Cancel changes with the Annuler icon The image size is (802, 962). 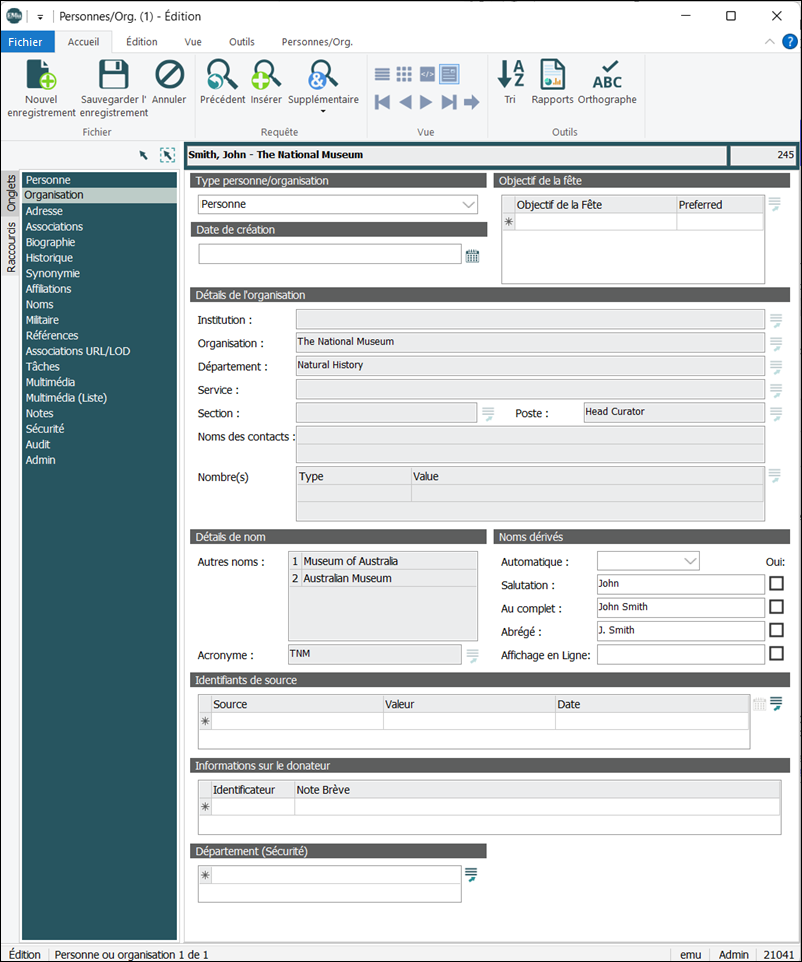coord(169,82)
